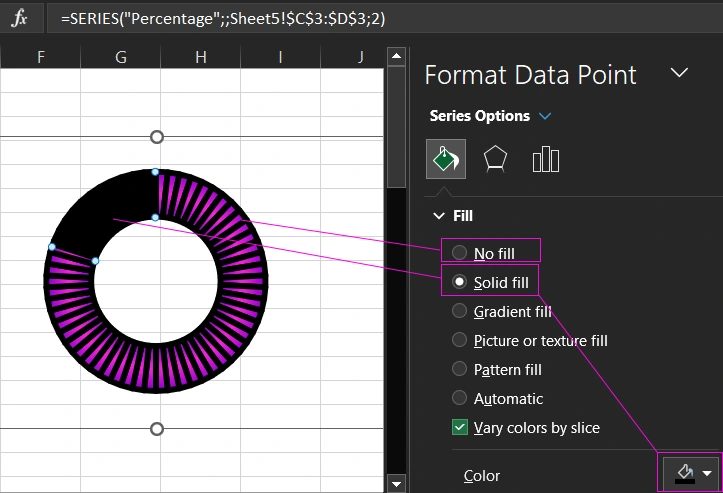Collapse the Fill section

point(438,215)
